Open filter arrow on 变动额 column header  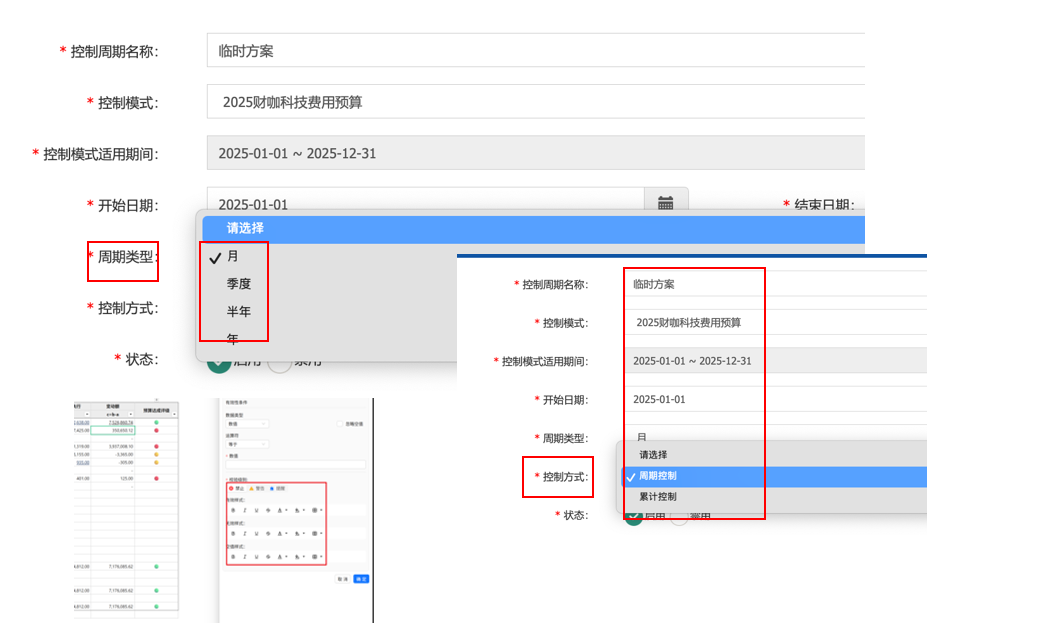click(x=131, y=414)
